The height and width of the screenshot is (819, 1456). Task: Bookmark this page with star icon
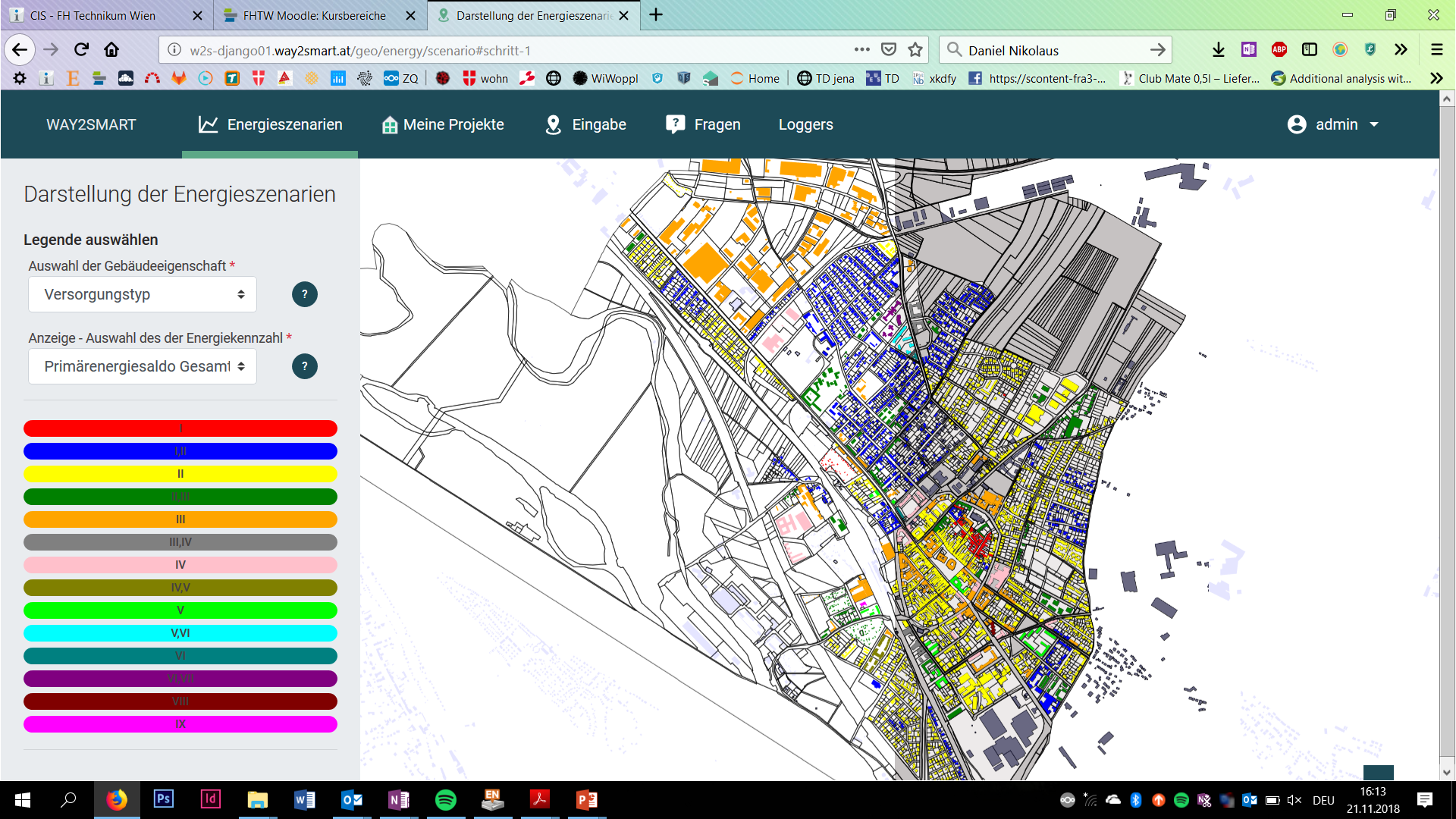tap(915, 50)
